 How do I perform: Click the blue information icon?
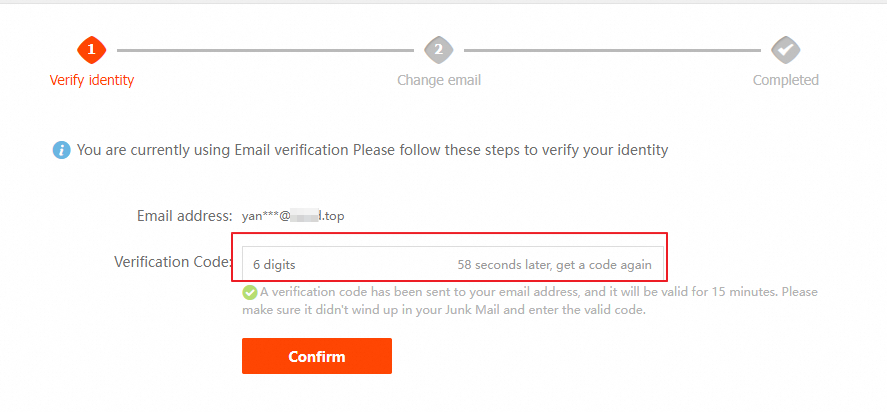point(62,151)
